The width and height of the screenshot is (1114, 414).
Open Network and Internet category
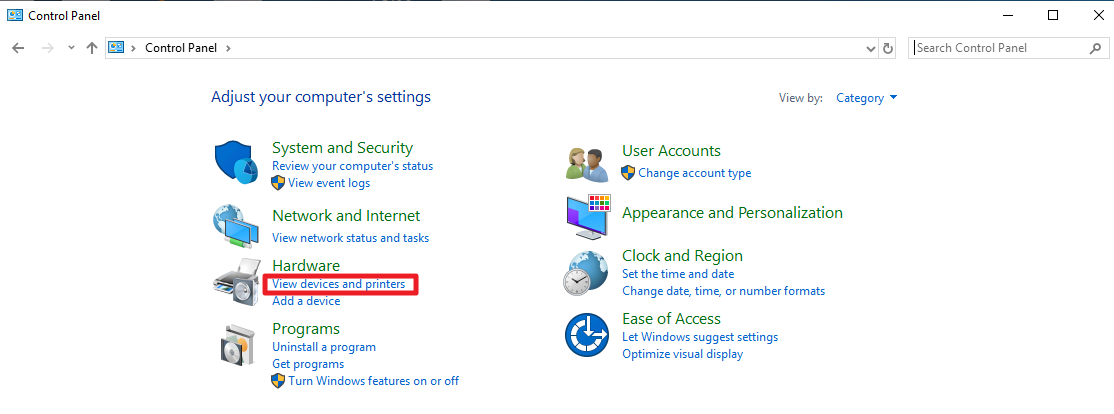346,215
